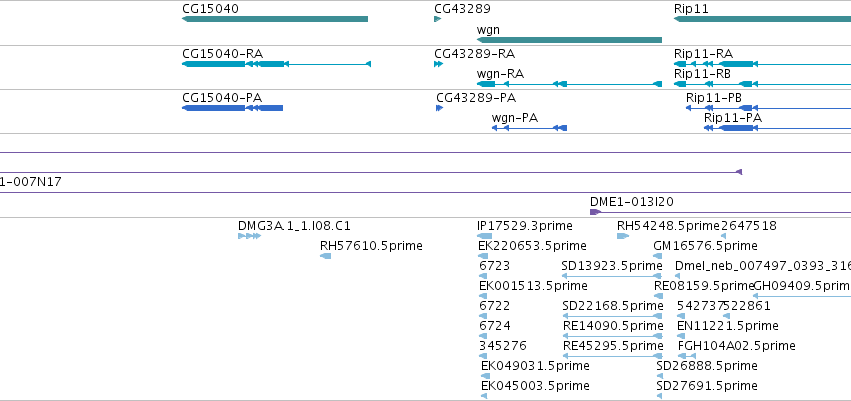Click the DMG3A.1_1.I08.C1 feature
851x401 pixels.
click(250, 236)
